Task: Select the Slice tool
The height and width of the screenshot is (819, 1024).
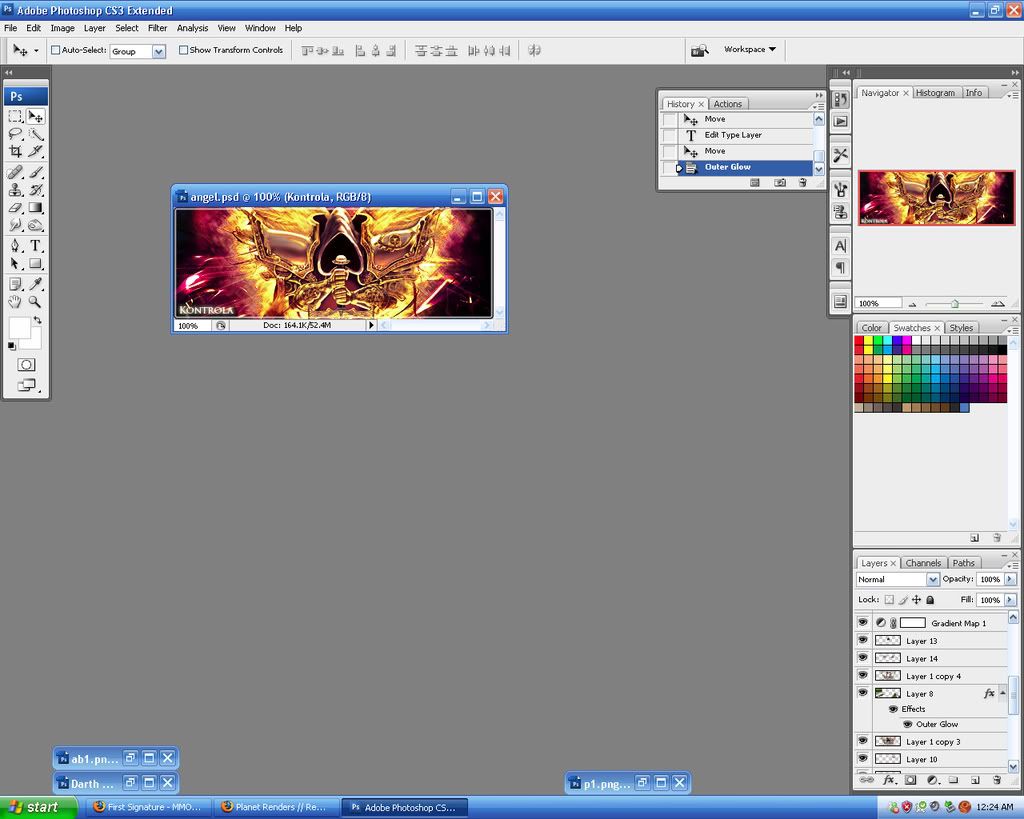Action: [x=36, y=152]
